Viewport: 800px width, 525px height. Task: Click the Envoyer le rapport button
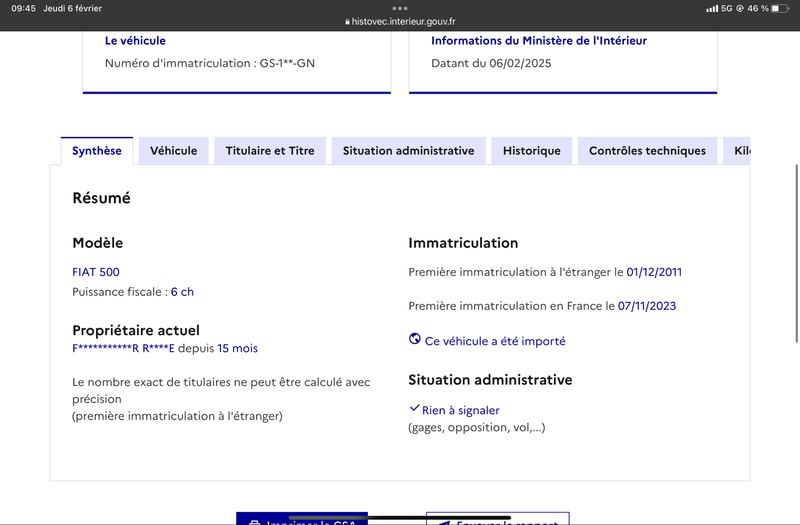coord(497,519)
